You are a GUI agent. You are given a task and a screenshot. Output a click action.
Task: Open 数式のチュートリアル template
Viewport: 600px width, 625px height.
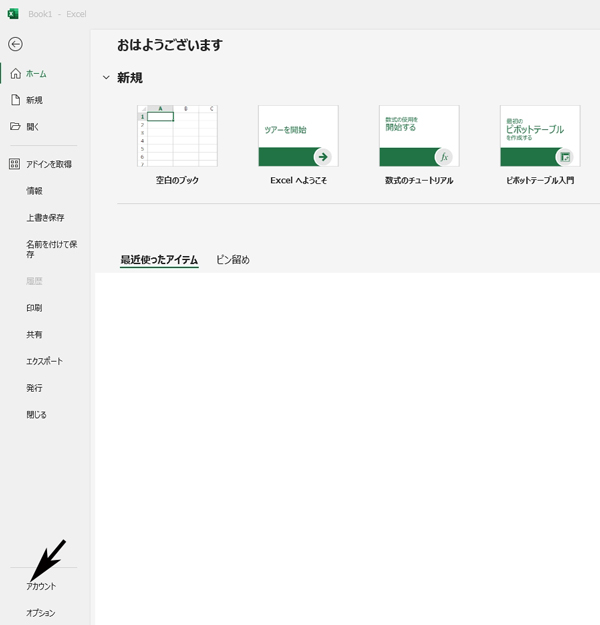pyautogui.click(x=419, y=136)
